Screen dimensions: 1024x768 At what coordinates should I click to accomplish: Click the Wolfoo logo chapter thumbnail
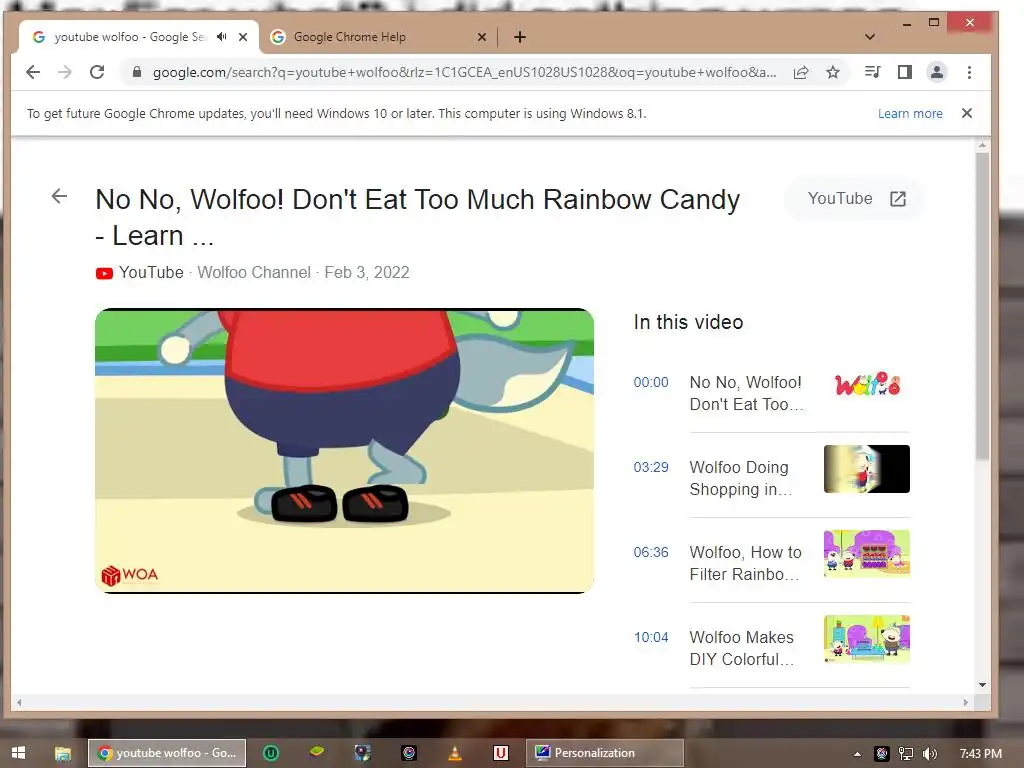click(867, 384)
